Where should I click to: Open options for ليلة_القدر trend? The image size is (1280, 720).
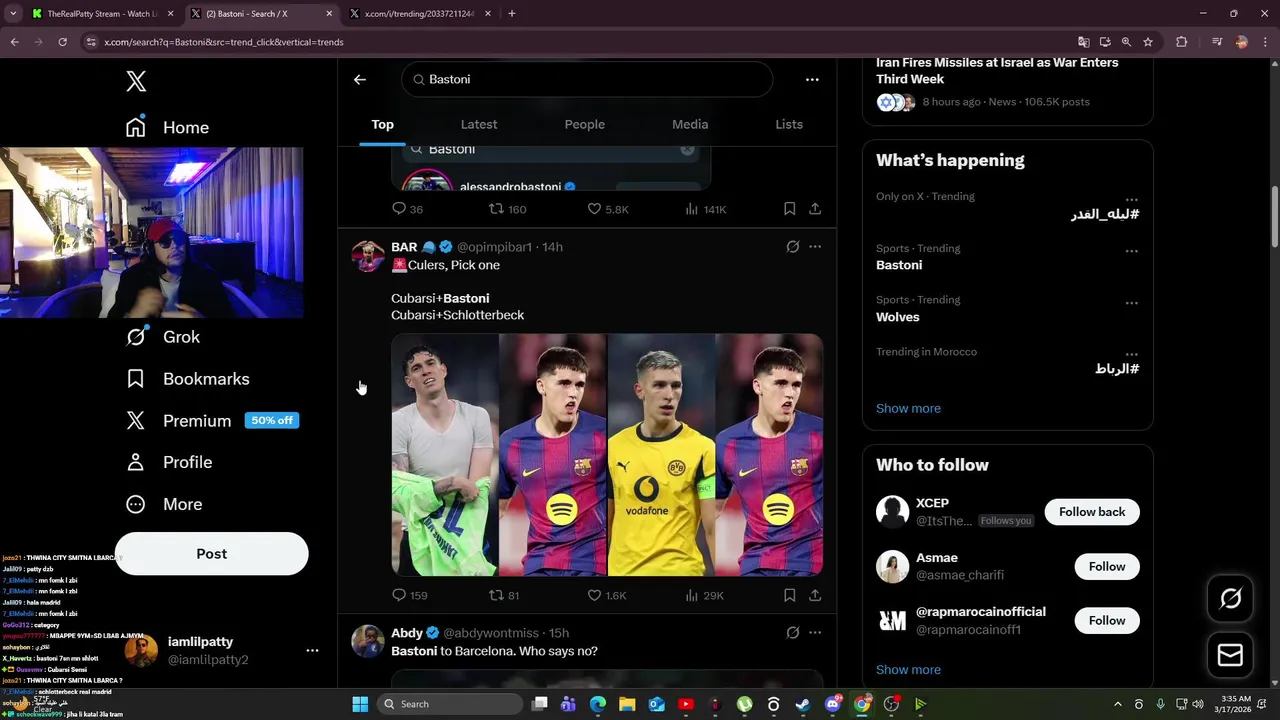tap(1131, 199)
